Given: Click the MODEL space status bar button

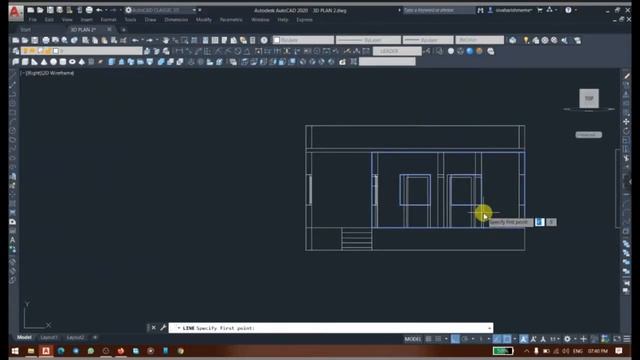Looking at the screenshot, I should [x=412, y=339].
